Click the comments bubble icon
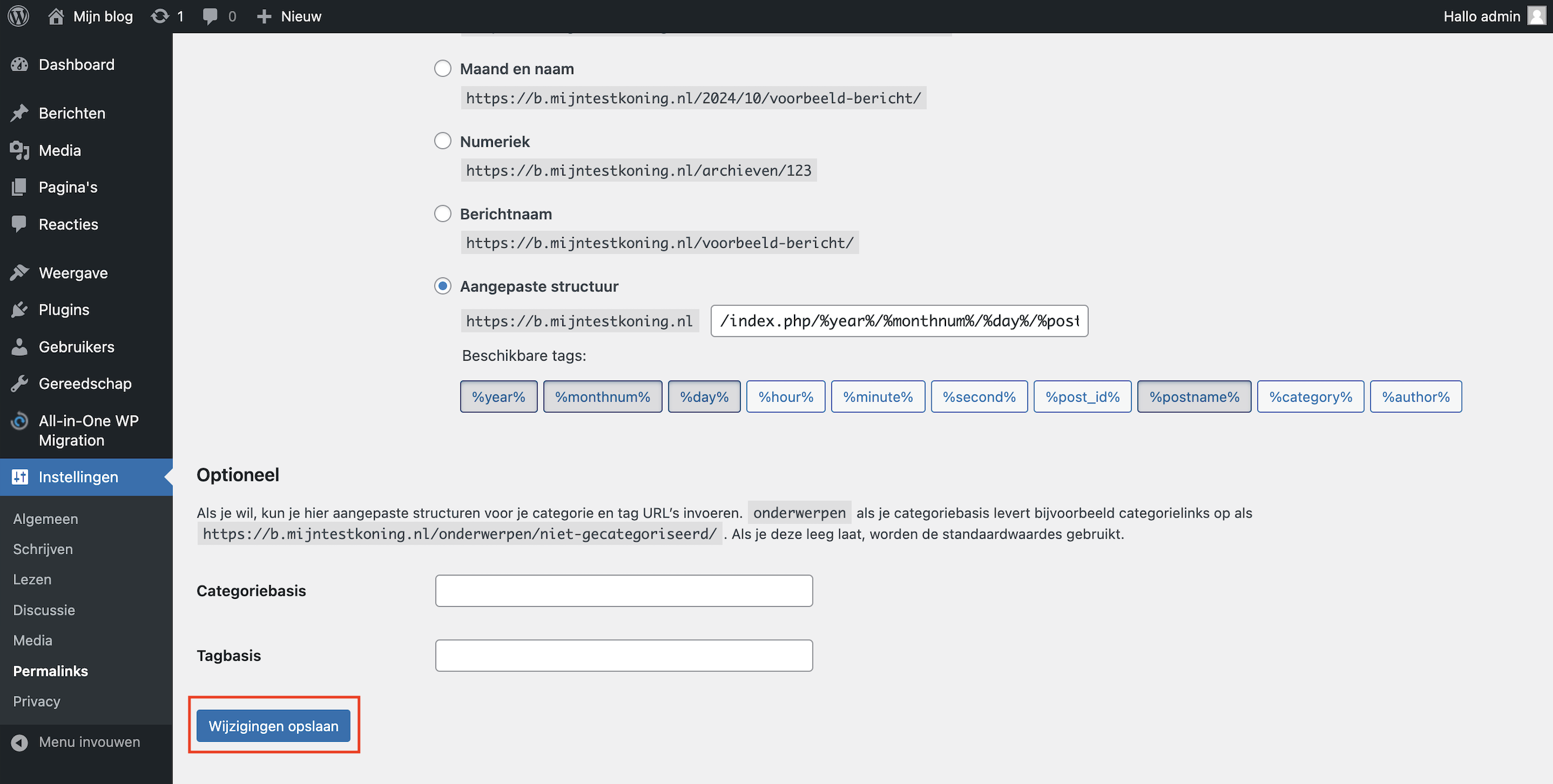 [210, 16]
